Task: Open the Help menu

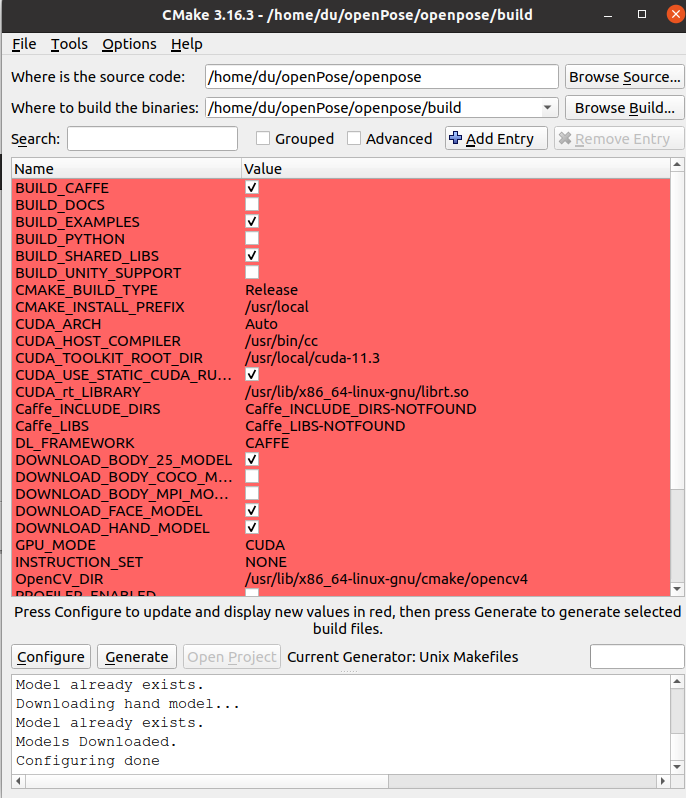Action: coord(187,44)
